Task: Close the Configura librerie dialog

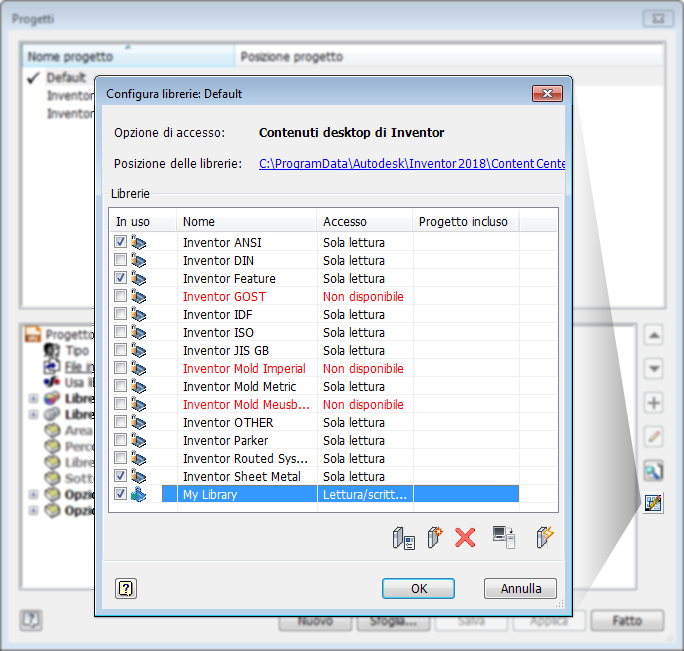Action: 547,93
